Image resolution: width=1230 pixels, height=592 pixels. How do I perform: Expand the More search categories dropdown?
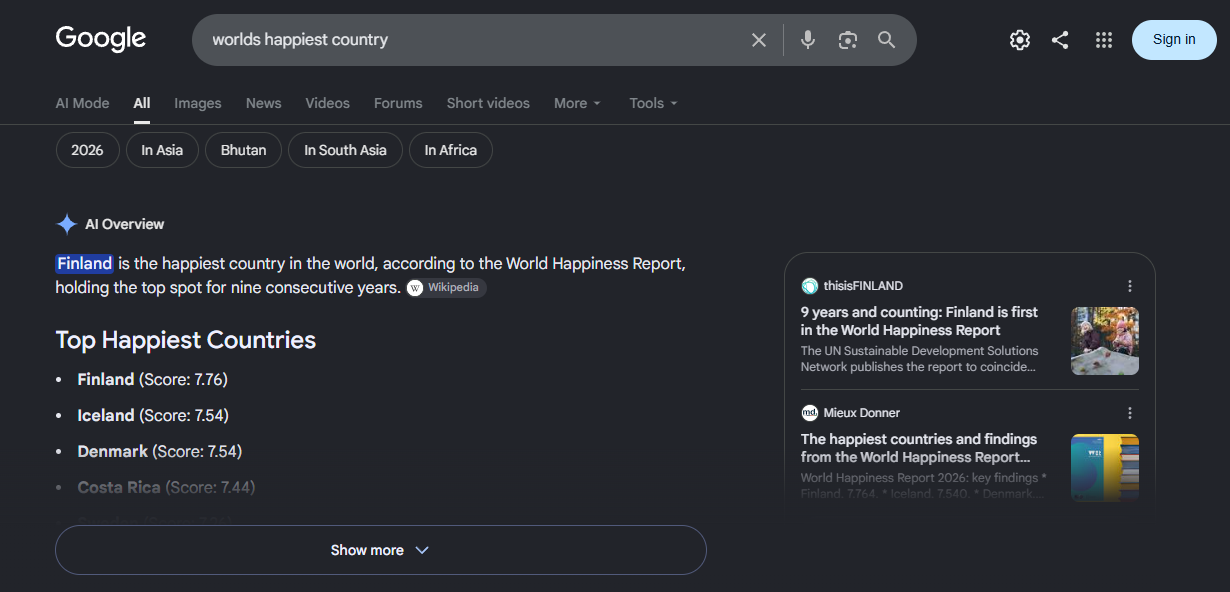(578, 103)
